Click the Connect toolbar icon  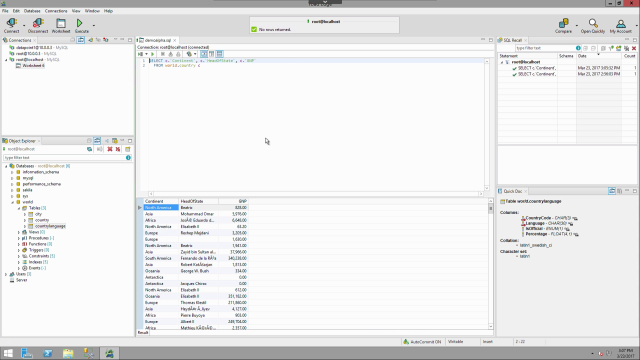point(11,25)
